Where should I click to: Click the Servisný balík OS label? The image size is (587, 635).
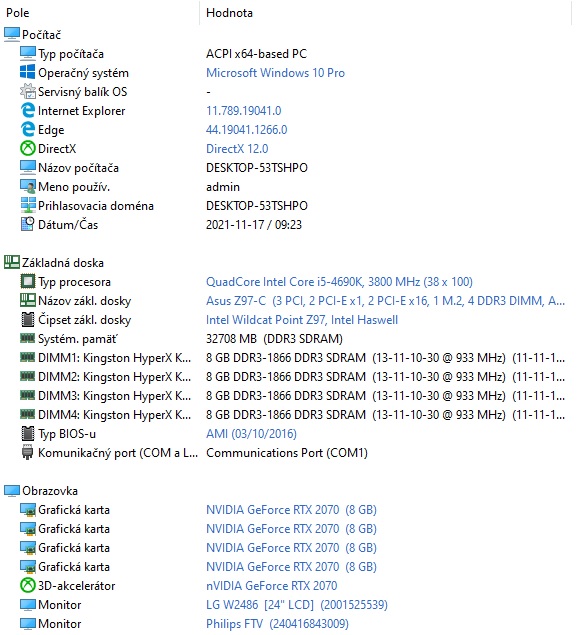tap(83, 92)
